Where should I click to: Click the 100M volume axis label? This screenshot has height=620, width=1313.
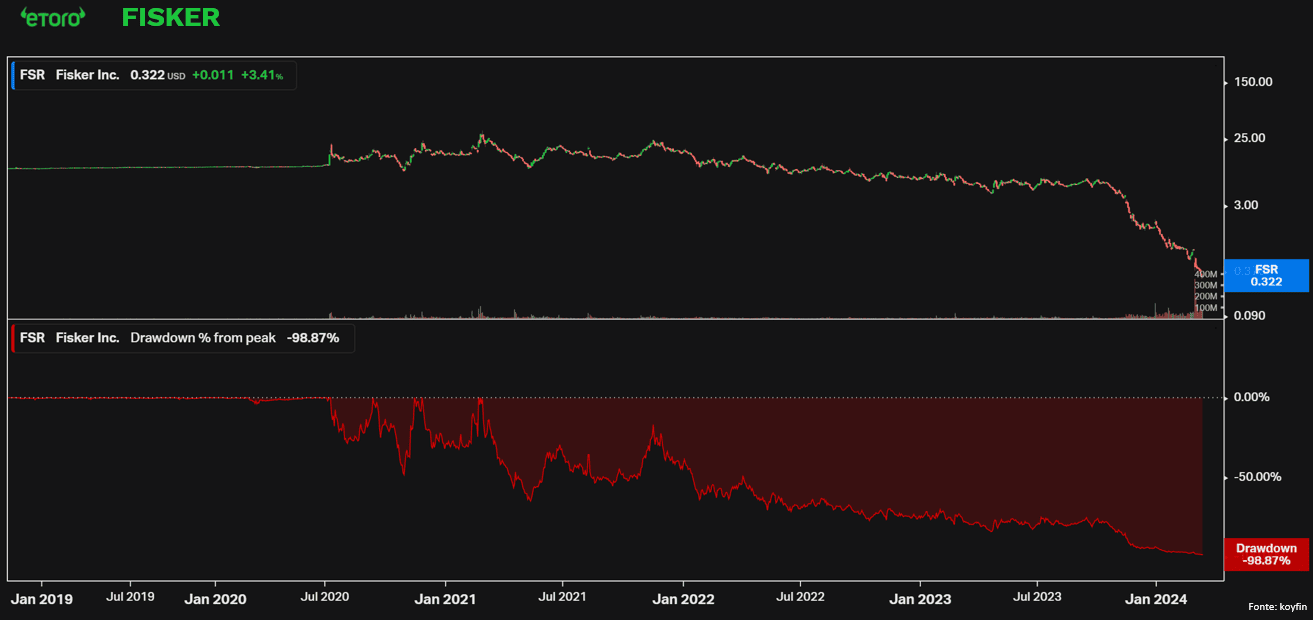click(x=1206, y=308)
